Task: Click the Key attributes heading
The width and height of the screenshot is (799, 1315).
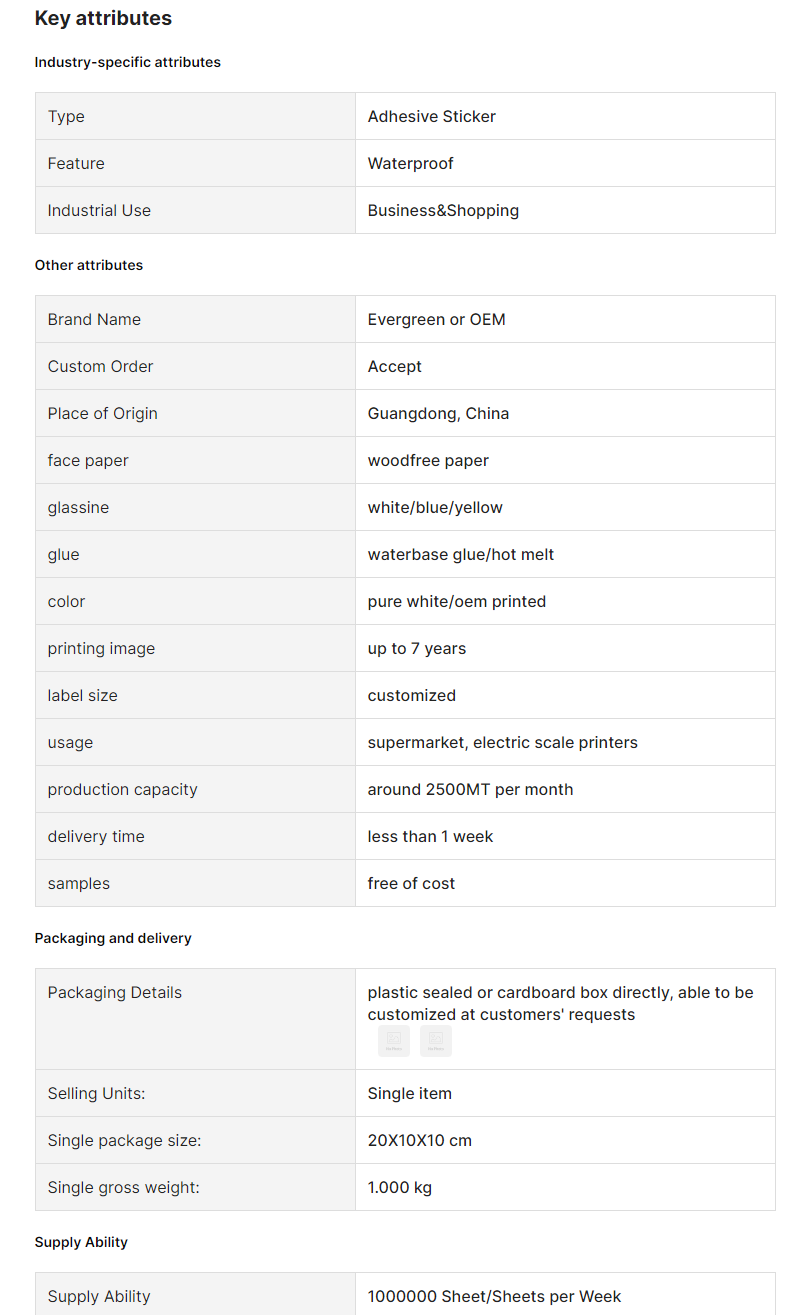Action: (103, 18)
